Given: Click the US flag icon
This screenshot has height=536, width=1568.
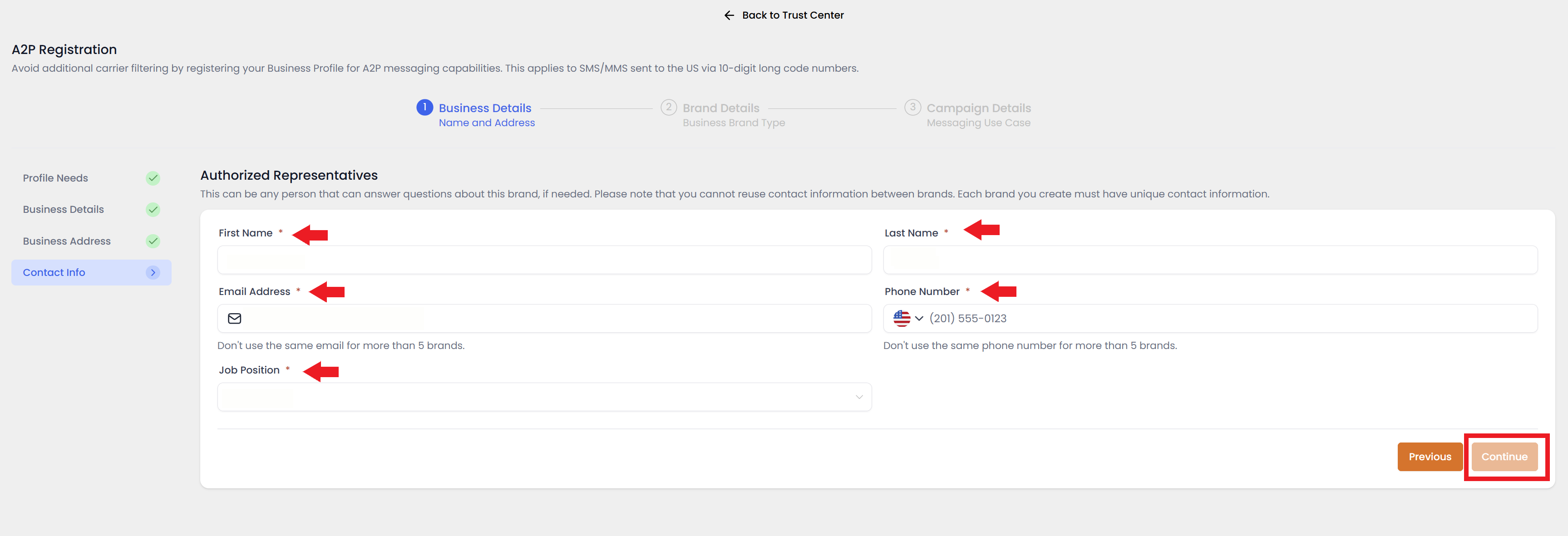Looking at the screenshot, I should pyautogui.click(x=901, y=318).
